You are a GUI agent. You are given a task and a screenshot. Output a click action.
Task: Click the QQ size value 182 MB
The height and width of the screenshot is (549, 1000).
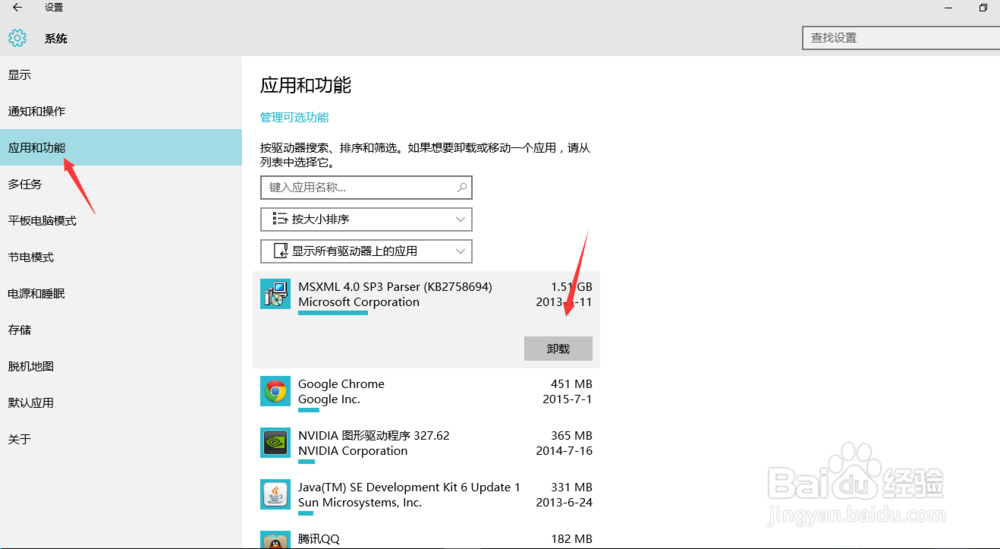(x=571, y=539)
